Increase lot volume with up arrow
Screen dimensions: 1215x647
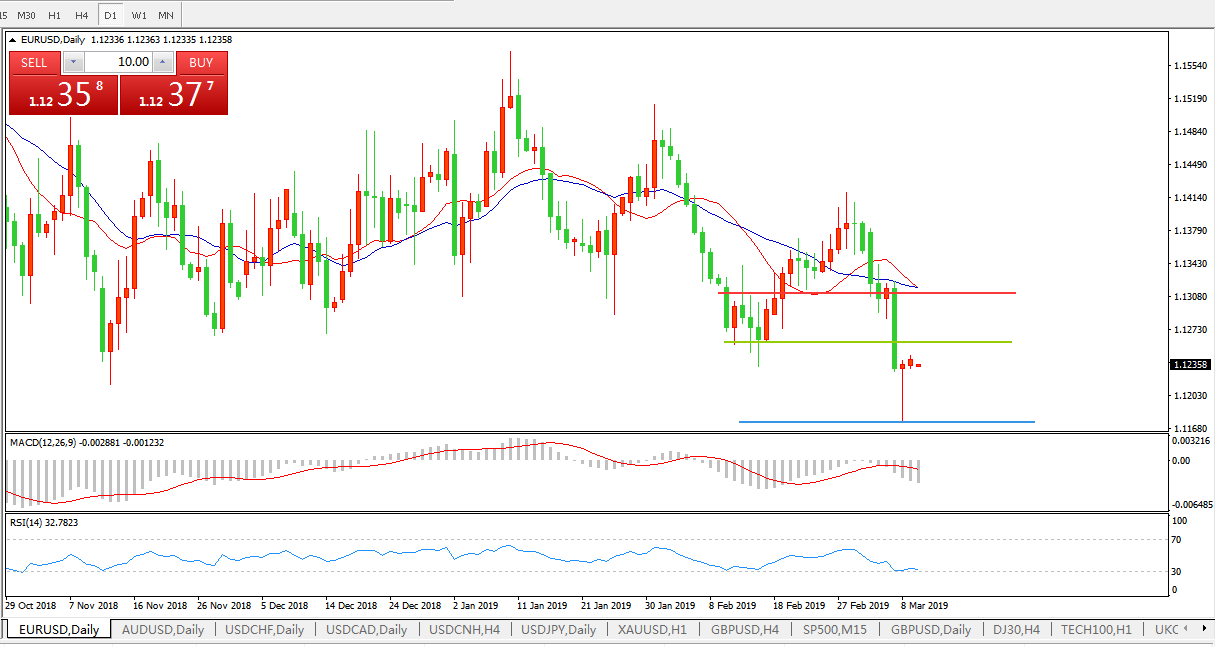[x=163, y=62]
